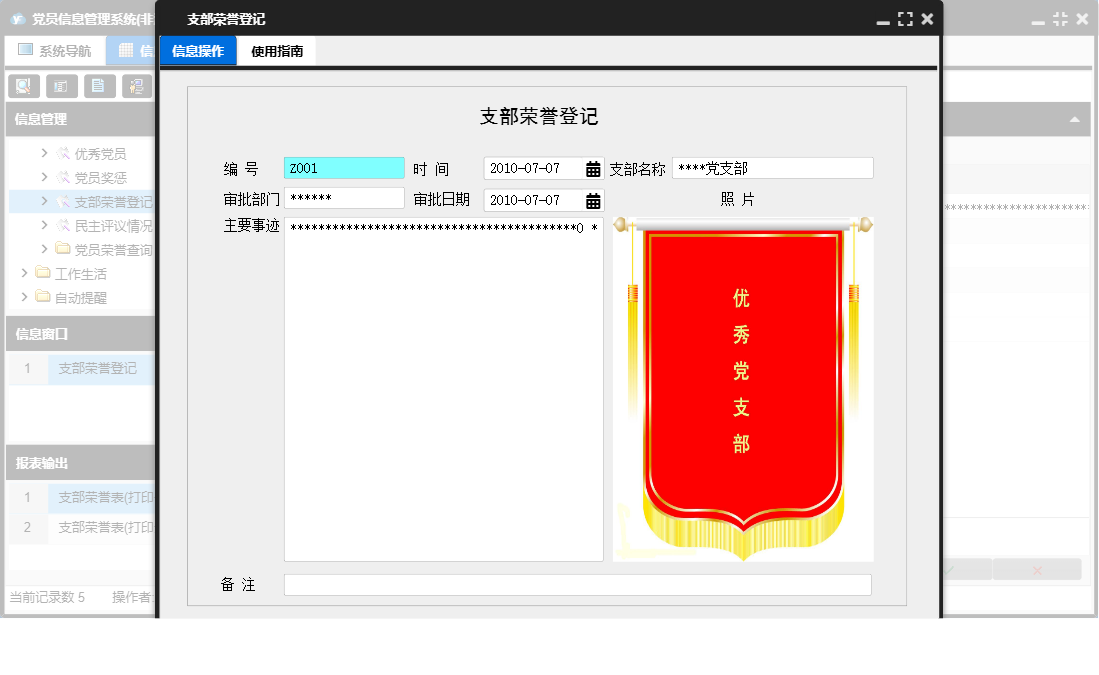Click icon beside 支部荣誉登记 tree item
Viewport: 1099px width, 675px height.
(63, 202)
